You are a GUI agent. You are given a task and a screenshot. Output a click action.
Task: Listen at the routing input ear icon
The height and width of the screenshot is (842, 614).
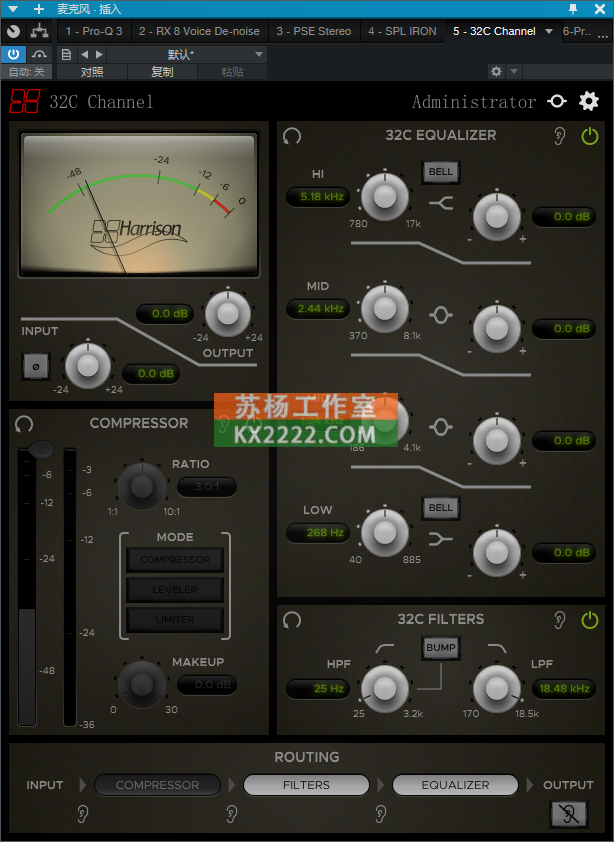82,814
